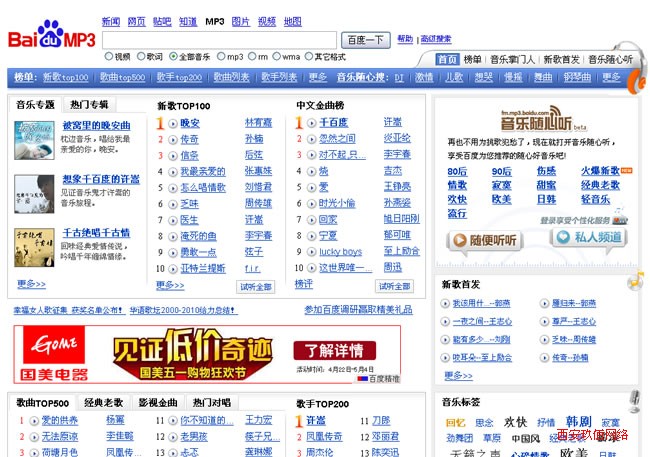Expand 更多>> under music topics
The image size is (650, 457).
(31, 284)
